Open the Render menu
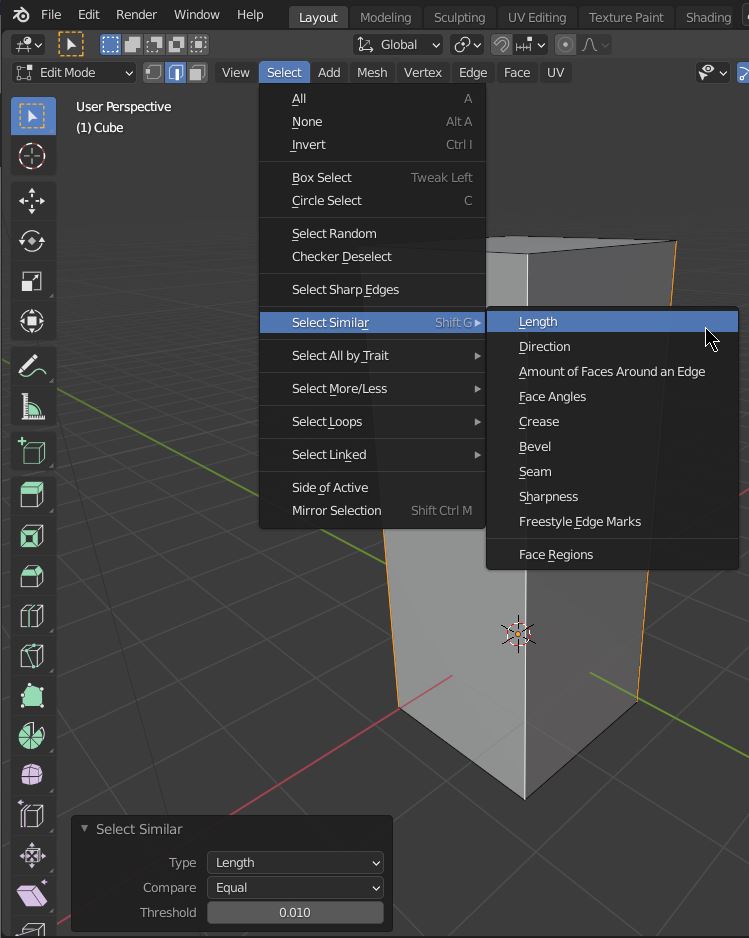Viewport: 749px width, 938px height. (x=136, y=14)
